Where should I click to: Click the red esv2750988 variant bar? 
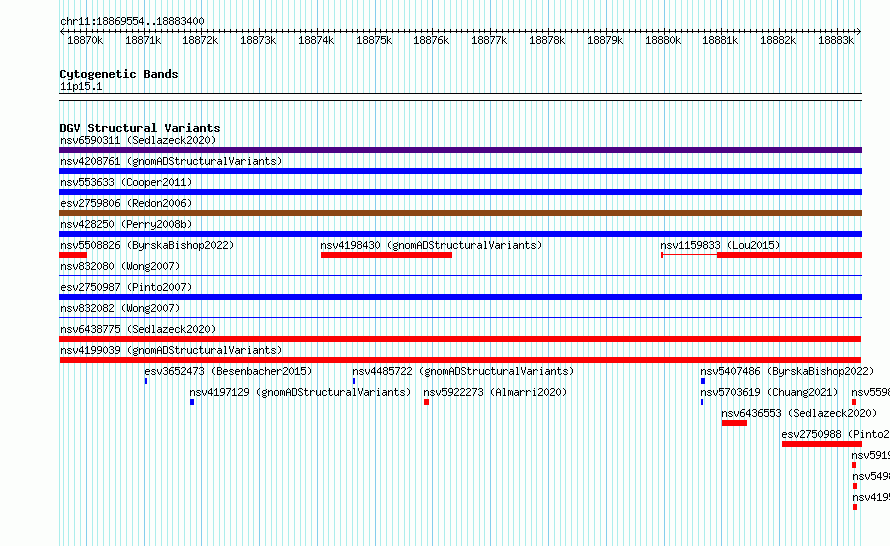(x=821, y=444)
